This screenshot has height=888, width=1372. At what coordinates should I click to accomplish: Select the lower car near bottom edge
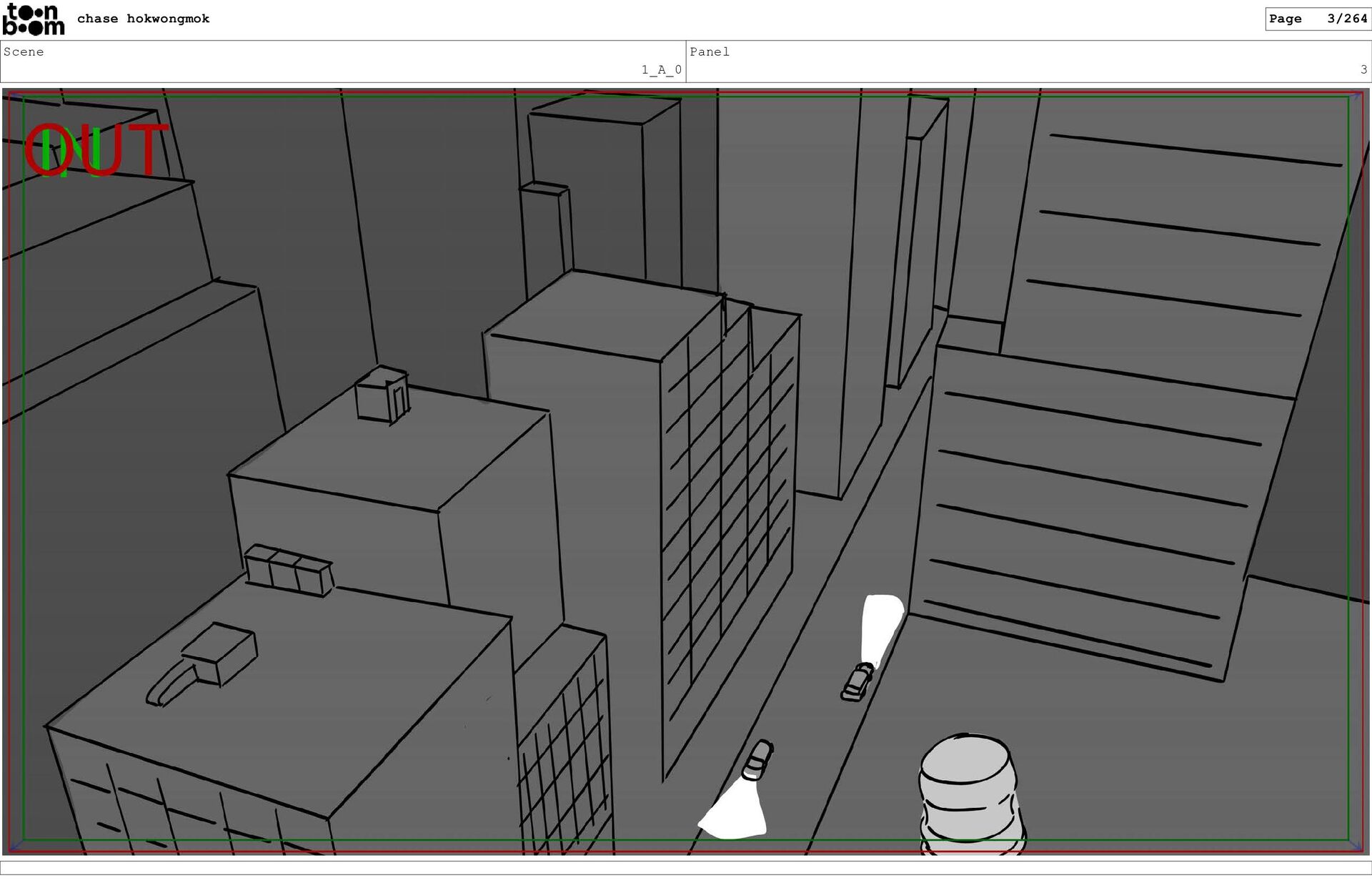coord(757,759)
